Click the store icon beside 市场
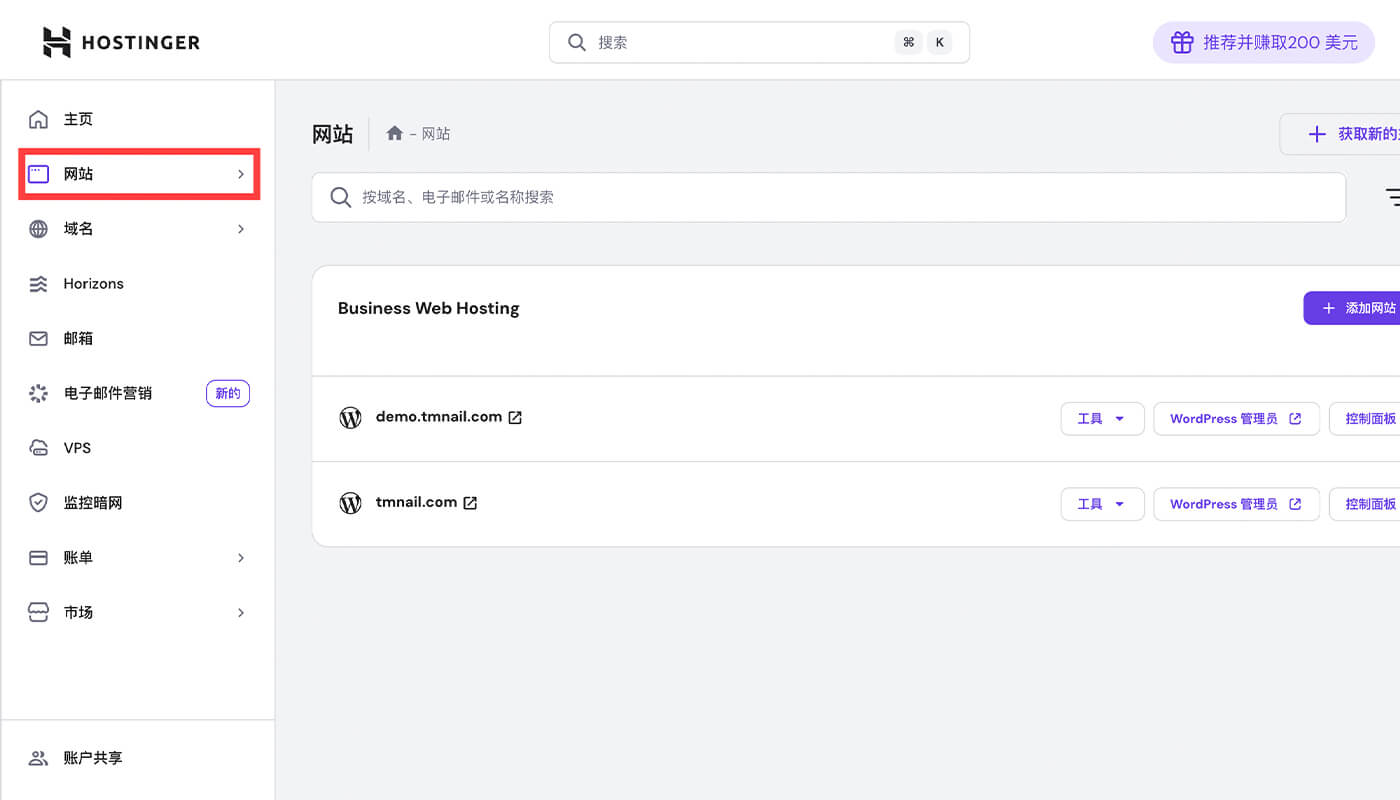The image size is (1400, 800). pos(38,612)
